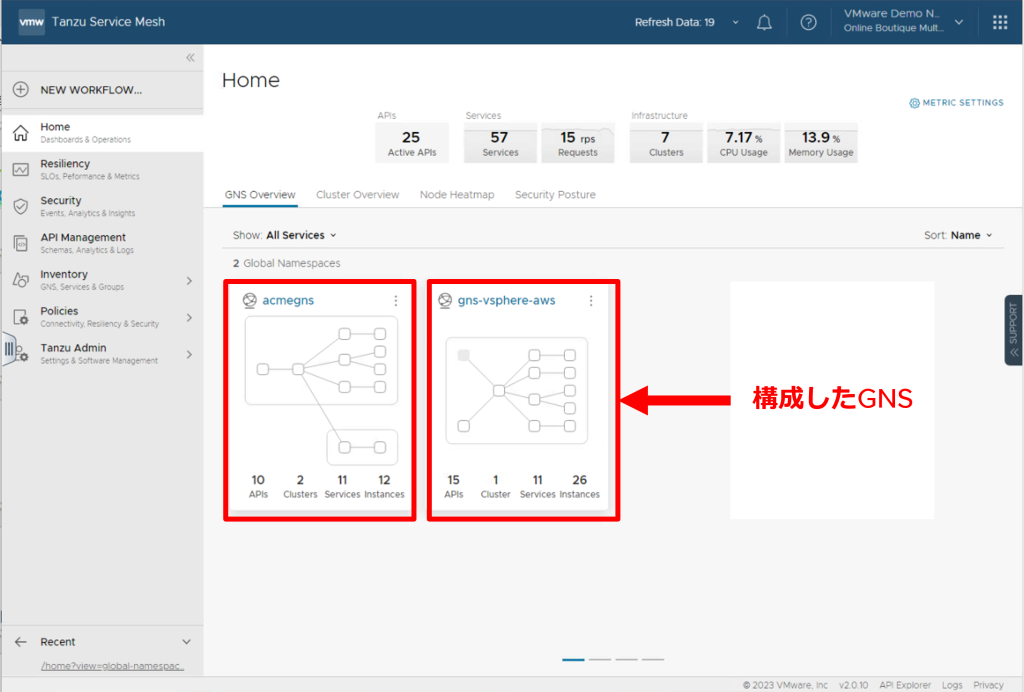Click the VMware logo in header
The image size is (1024, 692).
[x=31, y=22]
